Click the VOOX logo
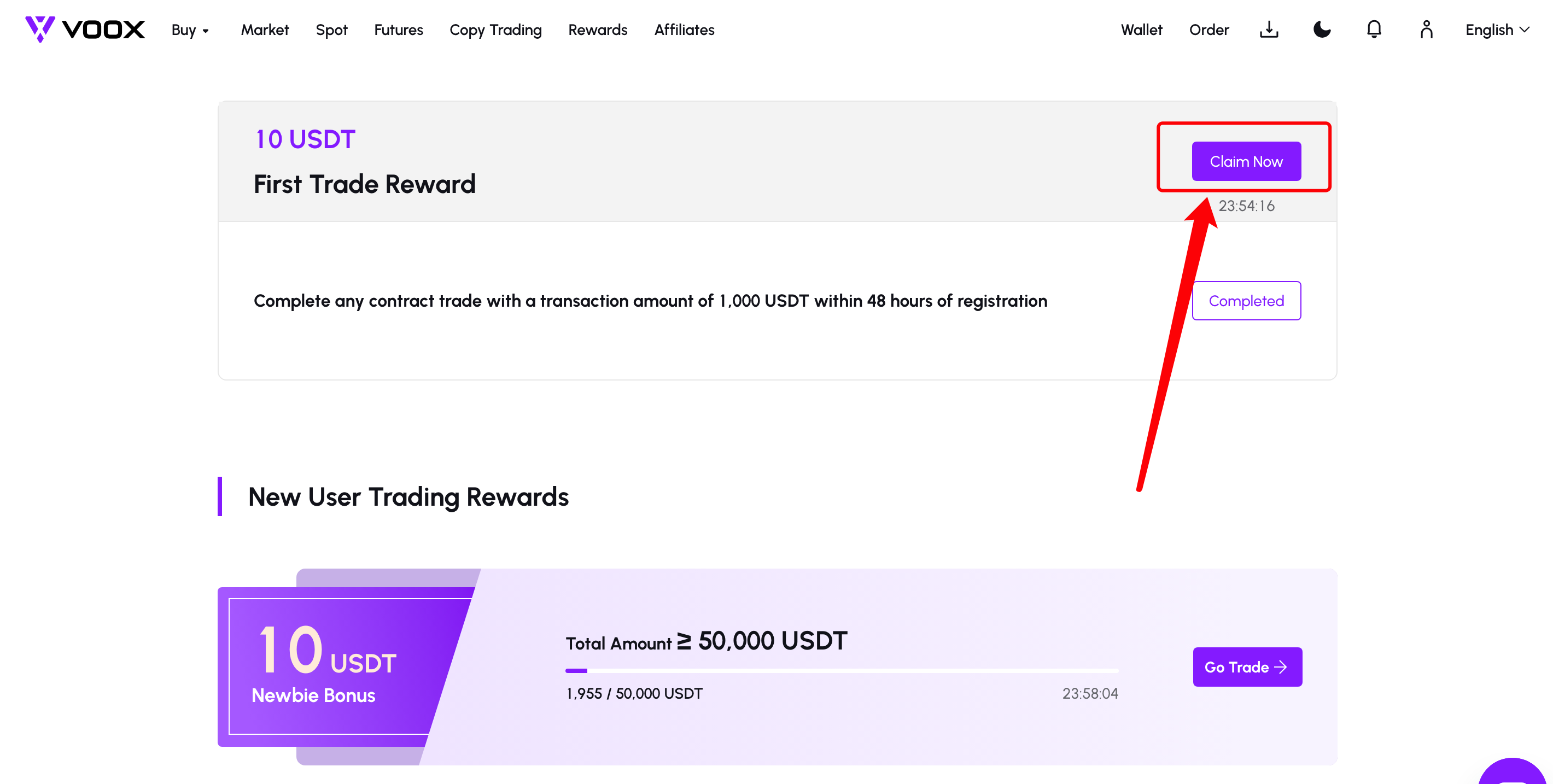The image size is (1553, 784). tap(85, 30)
